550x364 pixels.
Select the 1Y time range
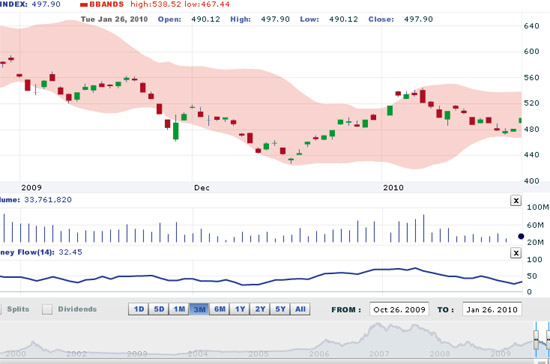tap(240, 309)
